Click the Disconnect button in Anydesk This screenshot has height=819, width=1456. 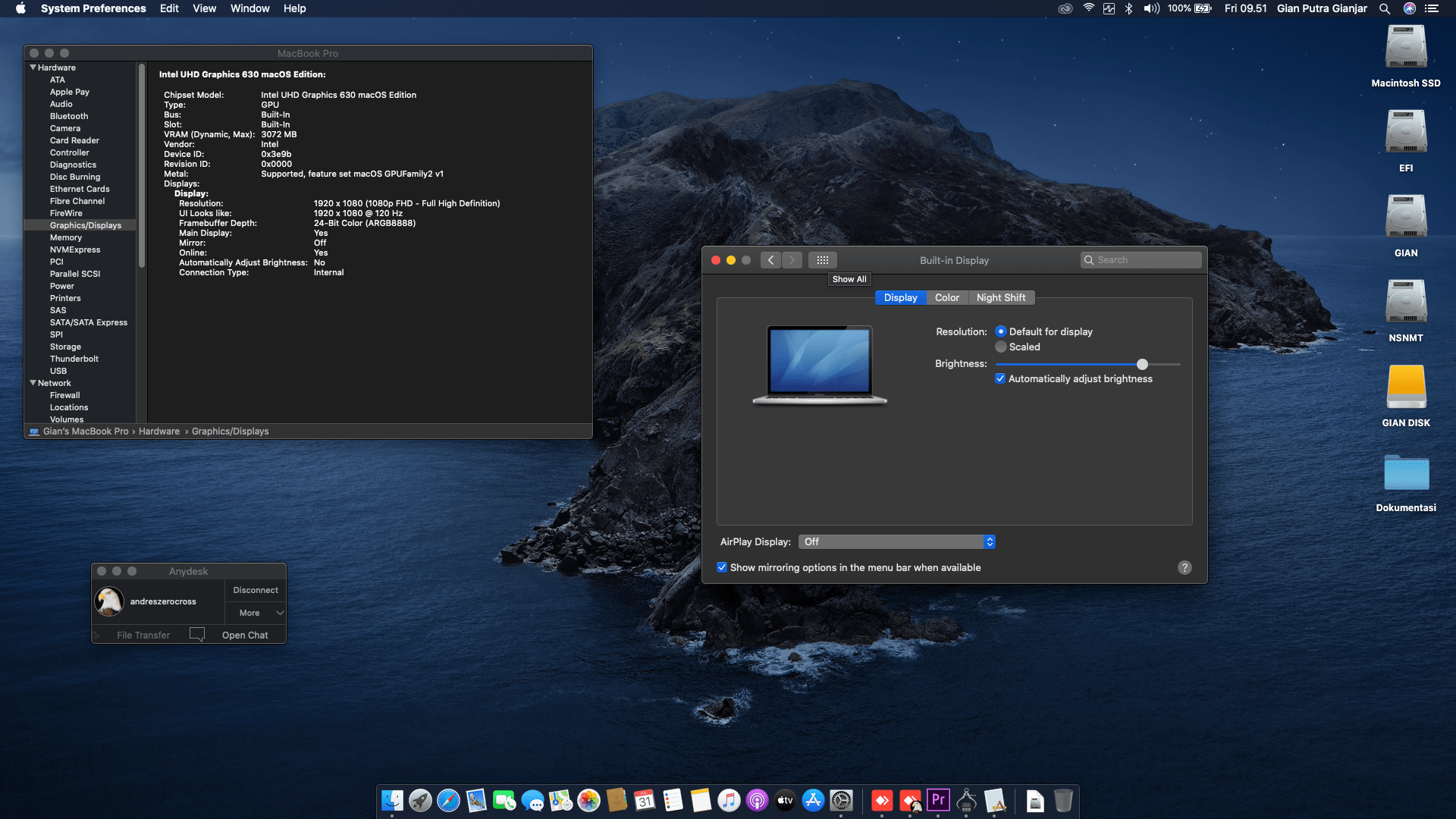255,589
